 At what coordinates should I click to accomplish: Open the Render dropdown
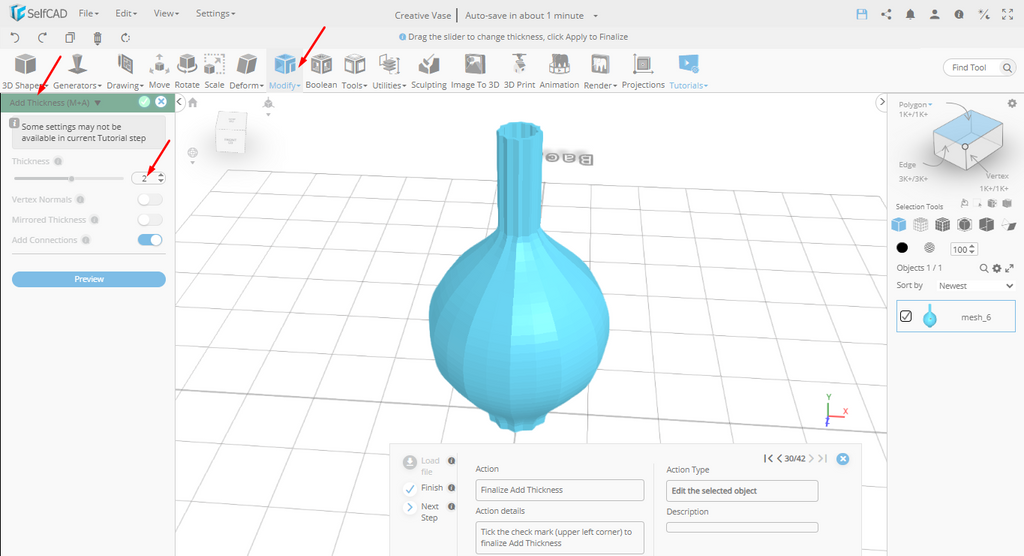600,72
